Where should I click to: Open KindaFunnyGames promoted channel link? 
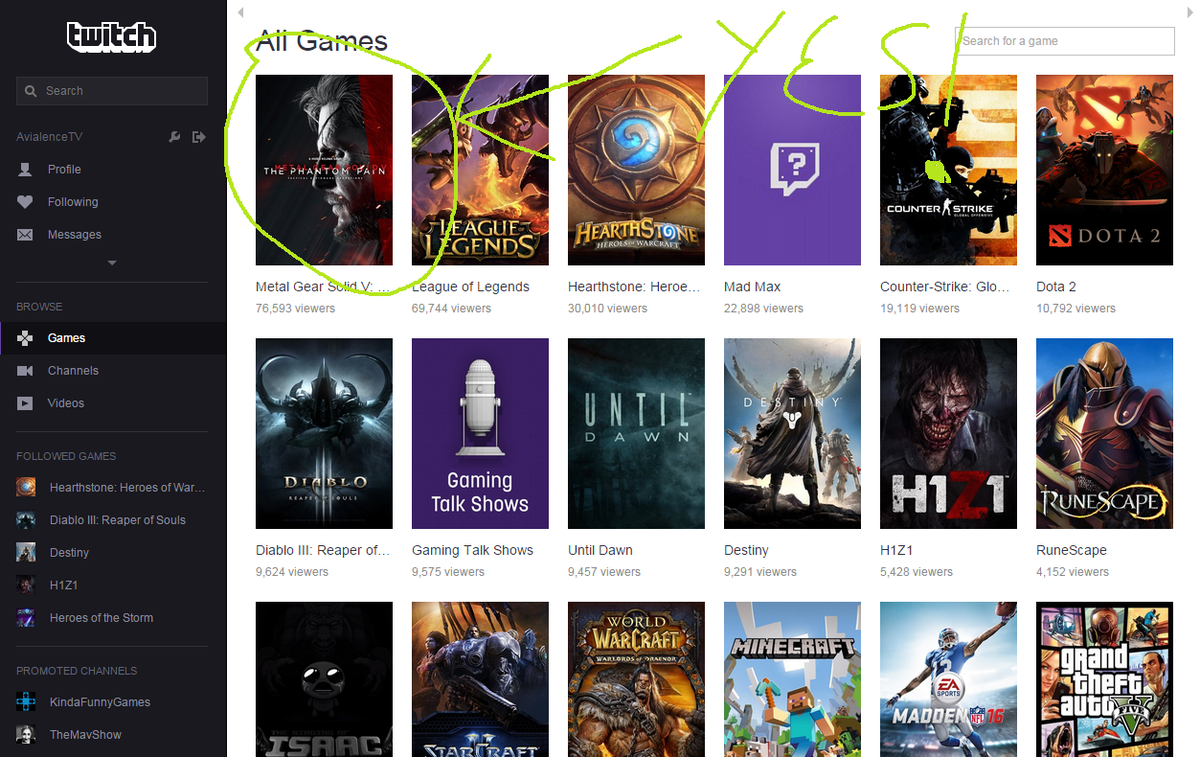(100, 702)
